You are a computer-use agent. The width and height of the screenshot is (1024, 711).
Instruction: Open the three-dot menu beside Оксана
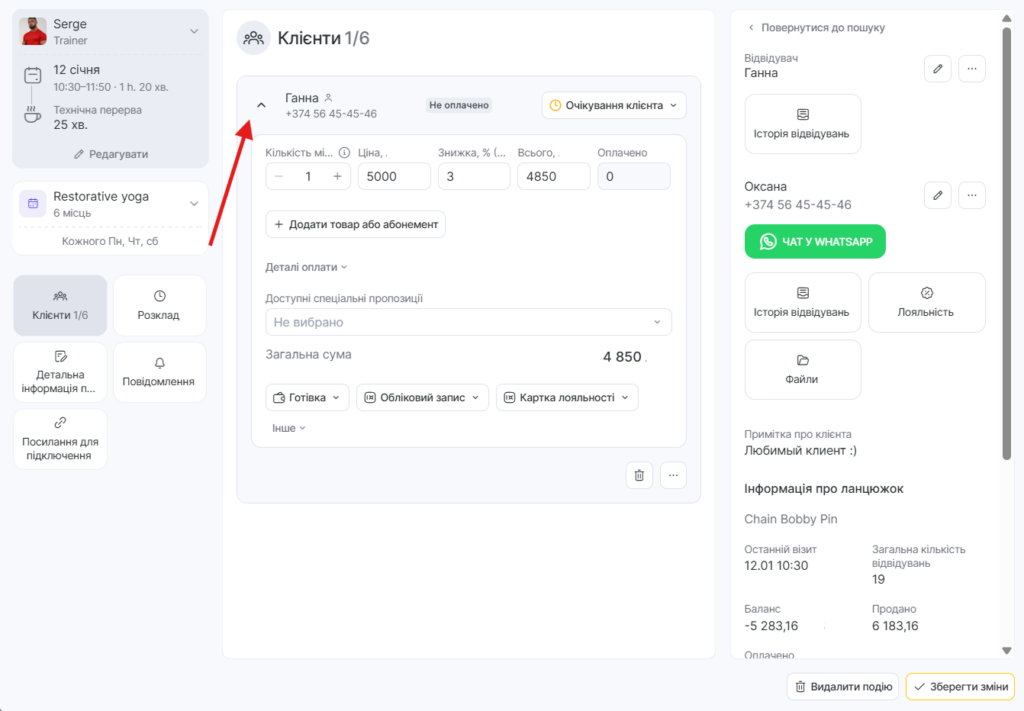[972, 195]
